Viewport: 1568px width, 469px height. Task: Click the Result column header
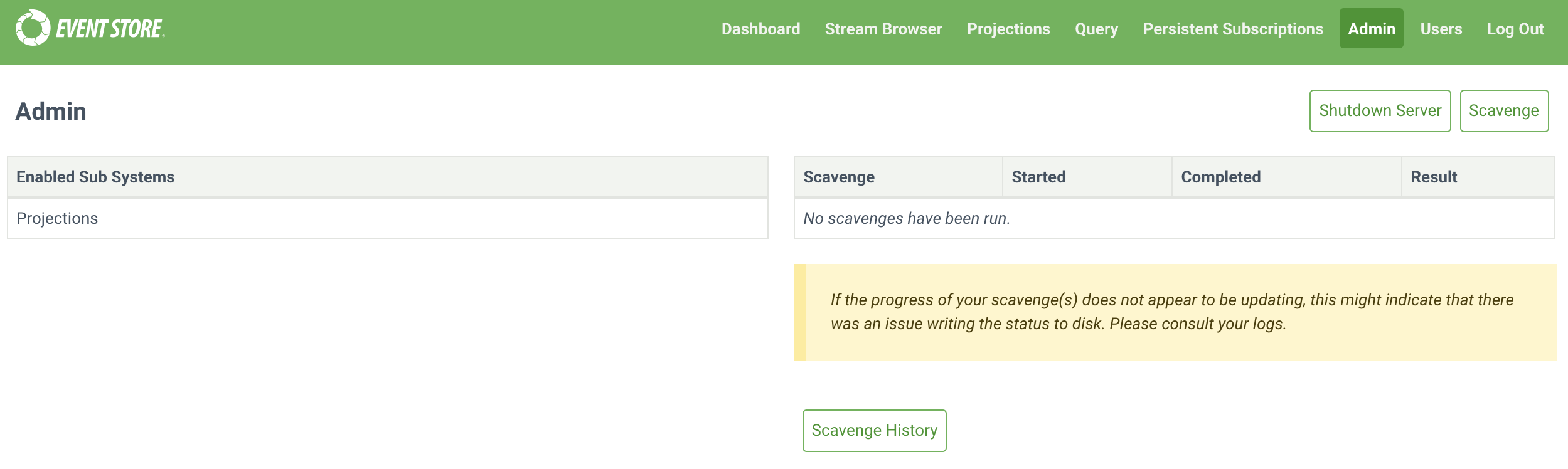click(1434, 177)
